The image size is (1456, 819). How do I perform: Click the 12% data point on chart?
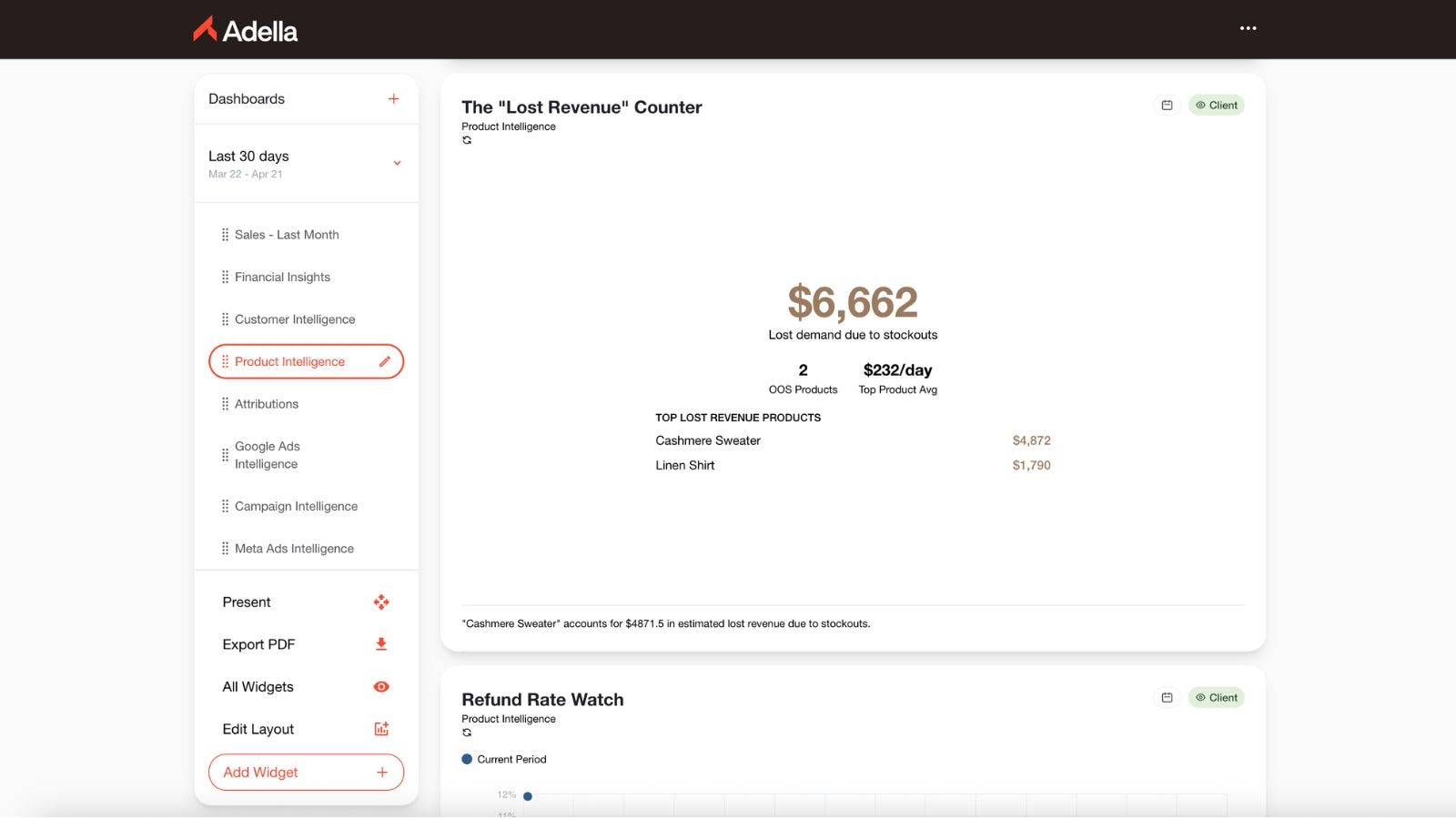(x=528, y=797)
